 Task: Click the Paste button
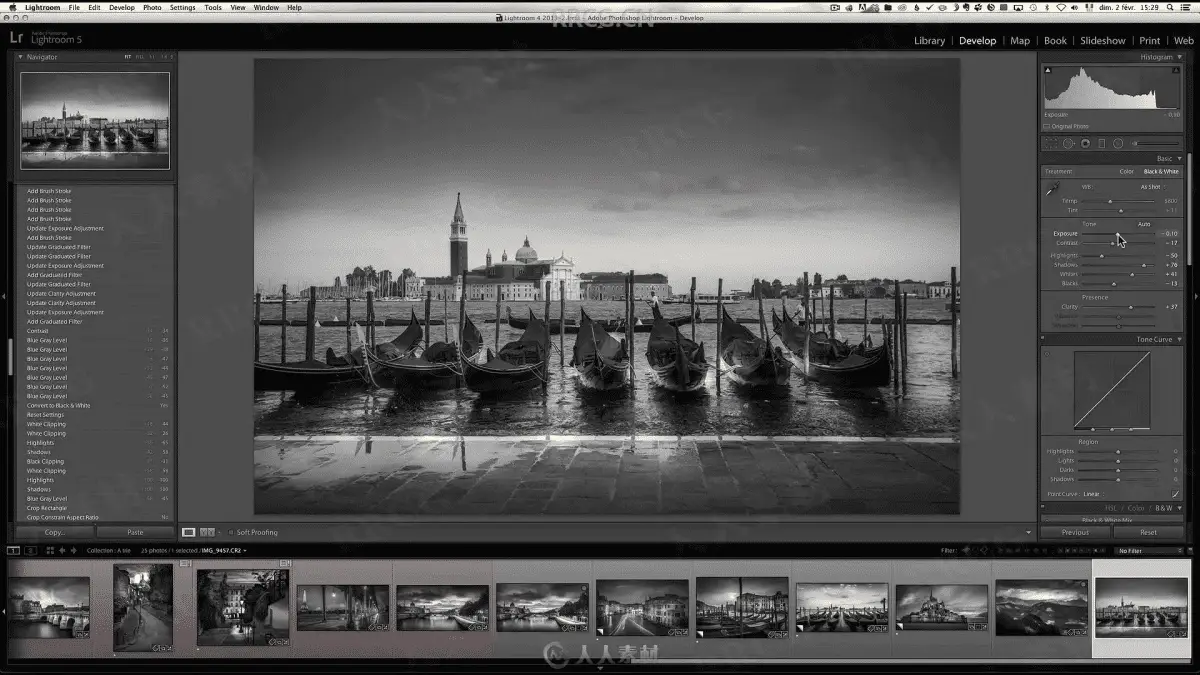[x=135, y=532]
